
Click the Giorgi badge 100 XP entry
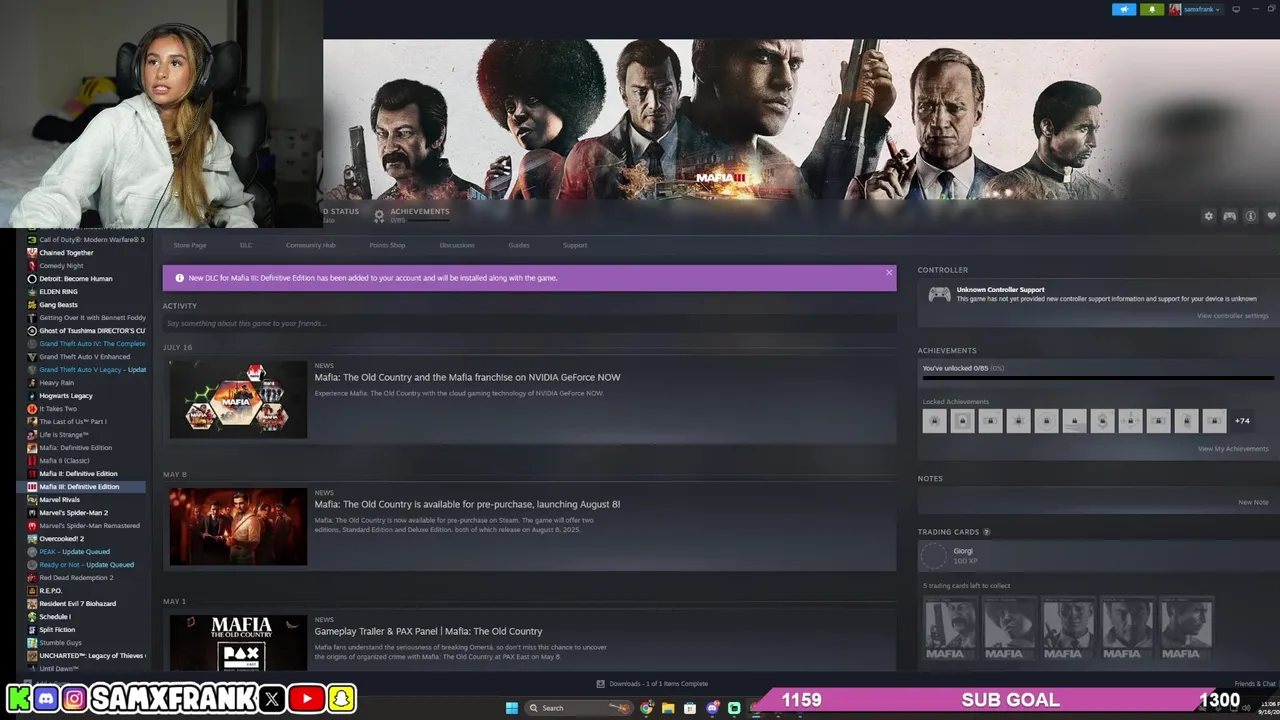(x=1098, y=556)
